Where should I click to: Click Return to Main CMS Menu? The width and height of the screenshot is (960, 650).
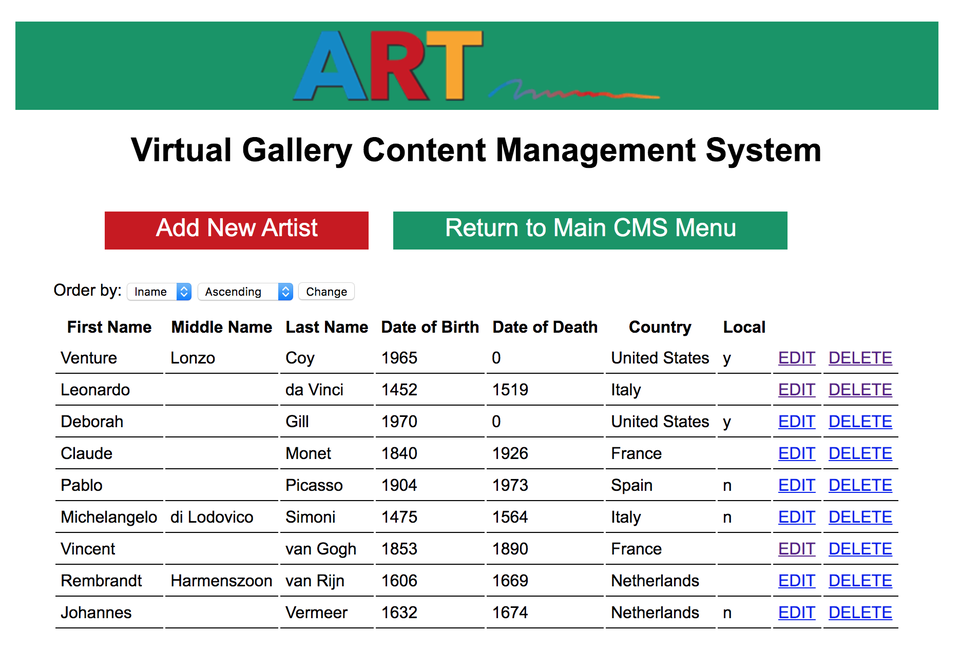point(590,229)
